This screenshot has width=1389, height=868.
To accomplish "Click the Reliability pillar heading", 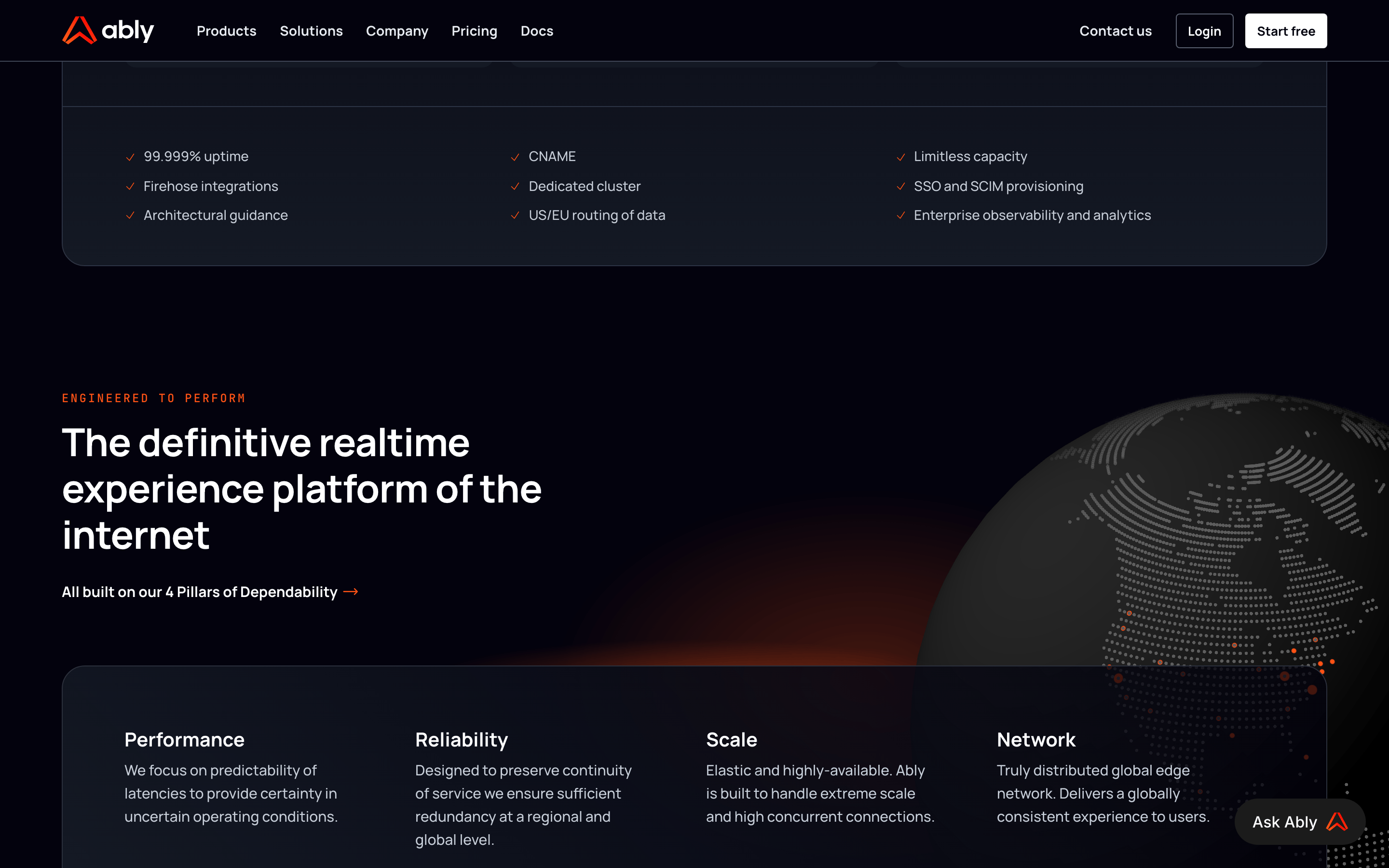I will tap(462, 739).
